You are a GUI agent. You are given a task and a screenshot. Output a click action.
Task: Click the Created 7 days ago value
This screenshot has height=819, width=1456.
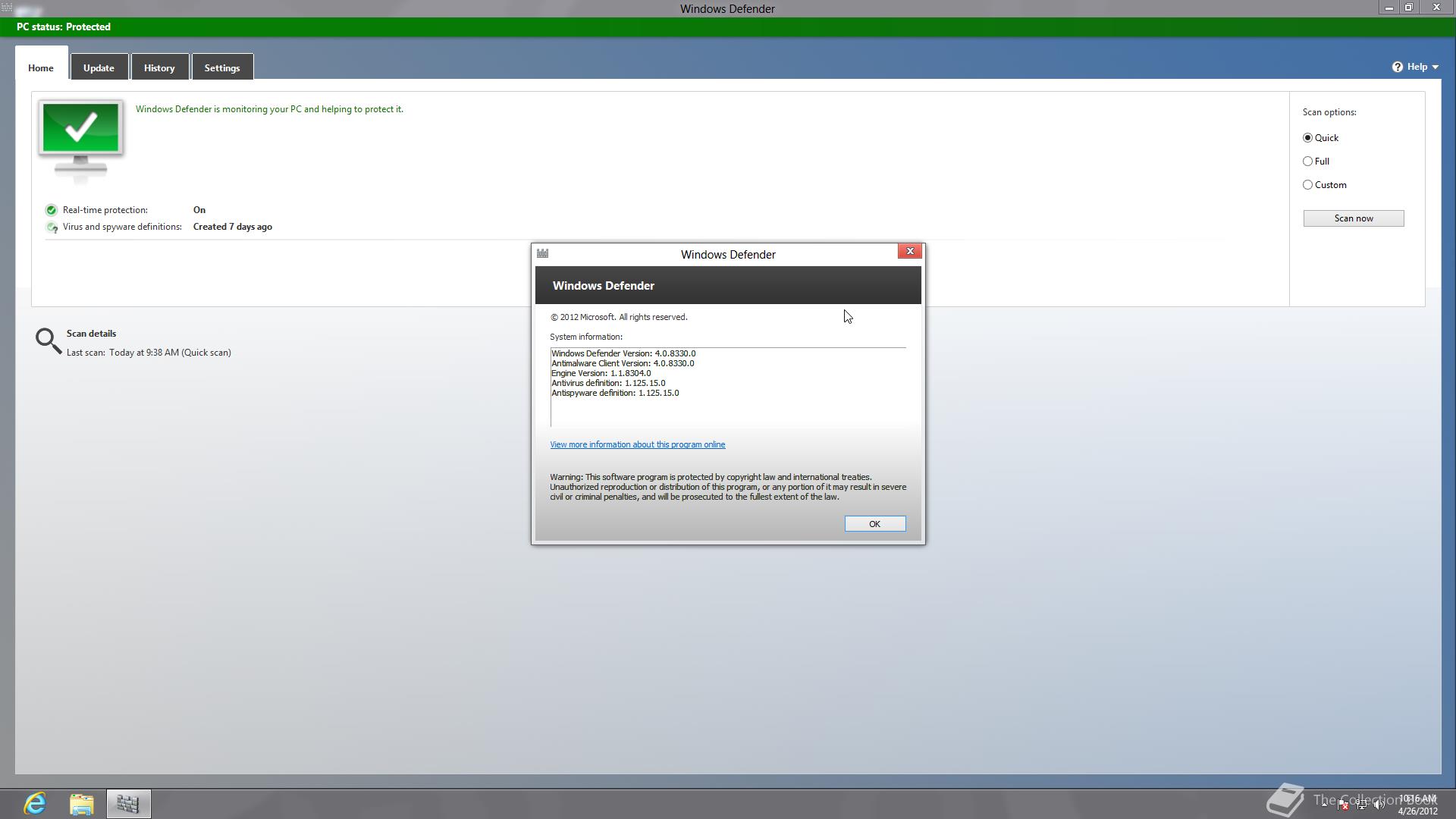(x=233, y=227)
